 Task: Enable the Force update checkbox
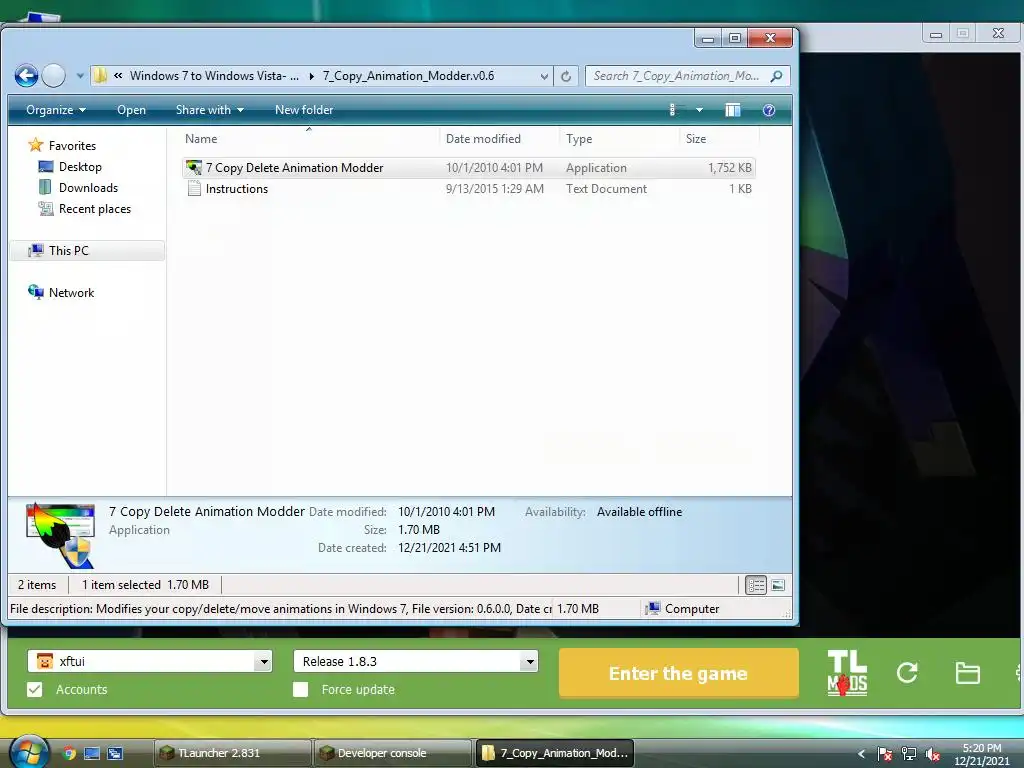[300, 690]
